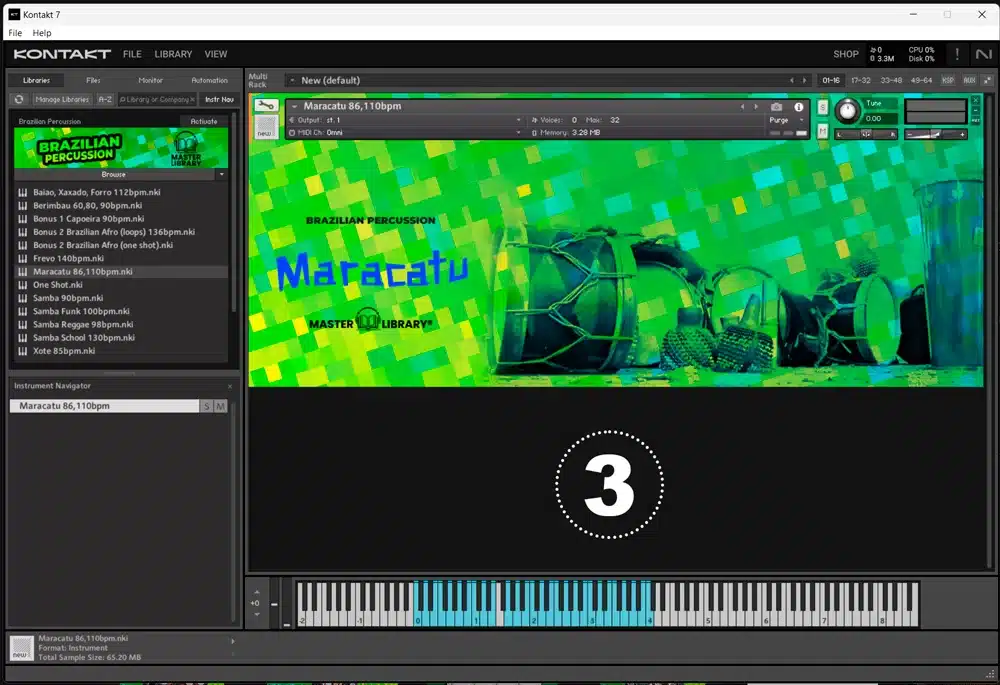Solo the instrument with the S button
Image resolution: width=1000 pixels, height=685 pixels.
coord(823,108)
